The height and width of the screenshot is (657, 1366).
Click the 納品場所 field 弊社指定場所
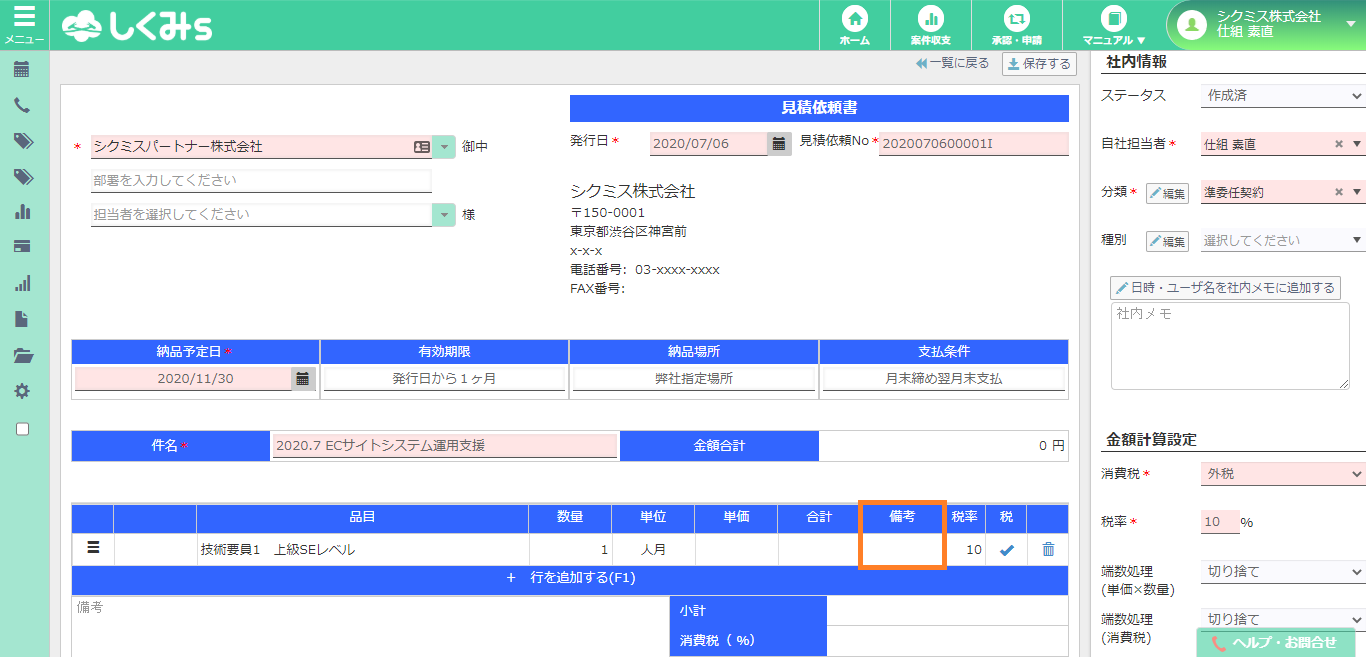694,379
